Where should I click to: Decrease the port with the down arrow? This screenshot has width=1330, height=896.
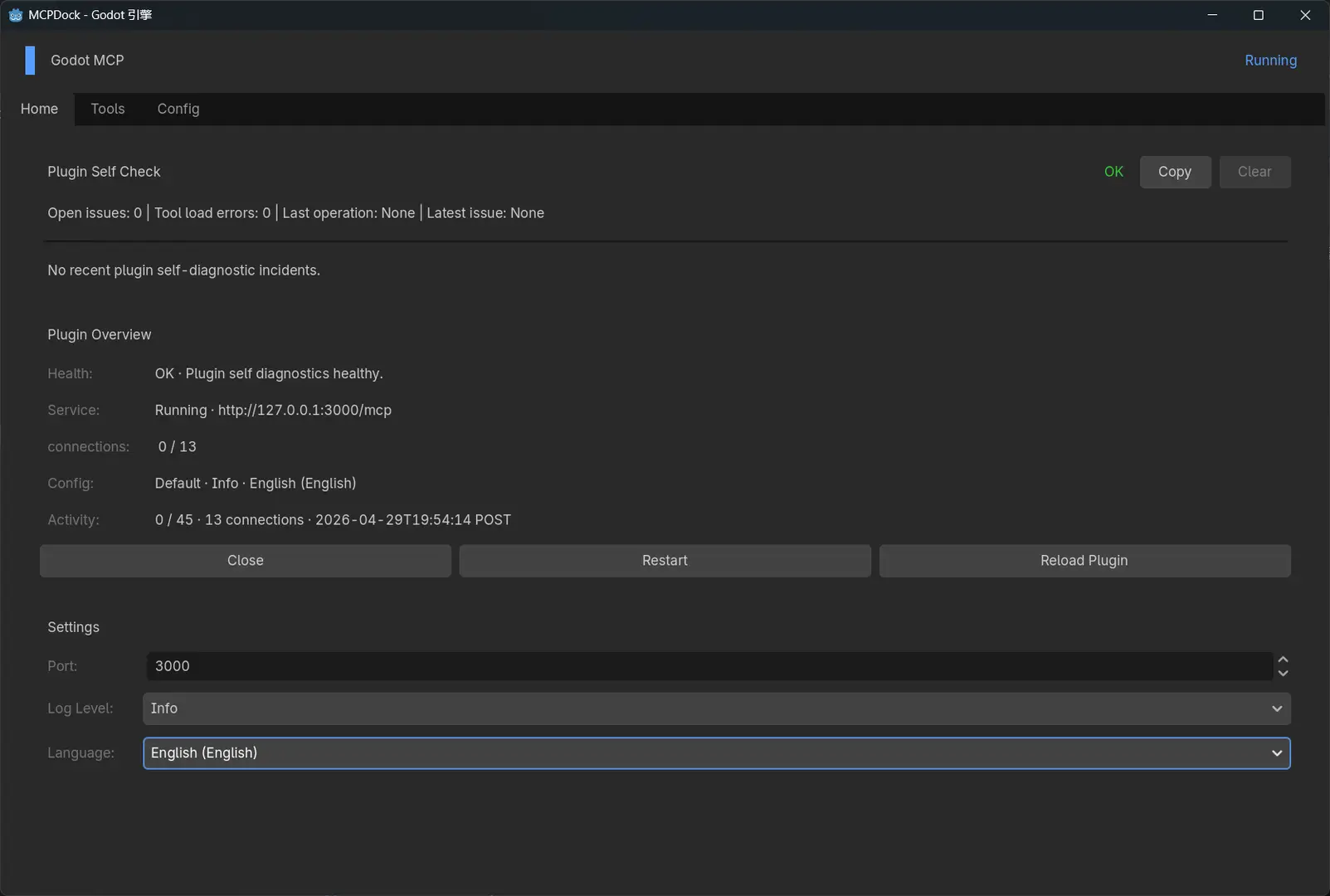coord(1283,673)
